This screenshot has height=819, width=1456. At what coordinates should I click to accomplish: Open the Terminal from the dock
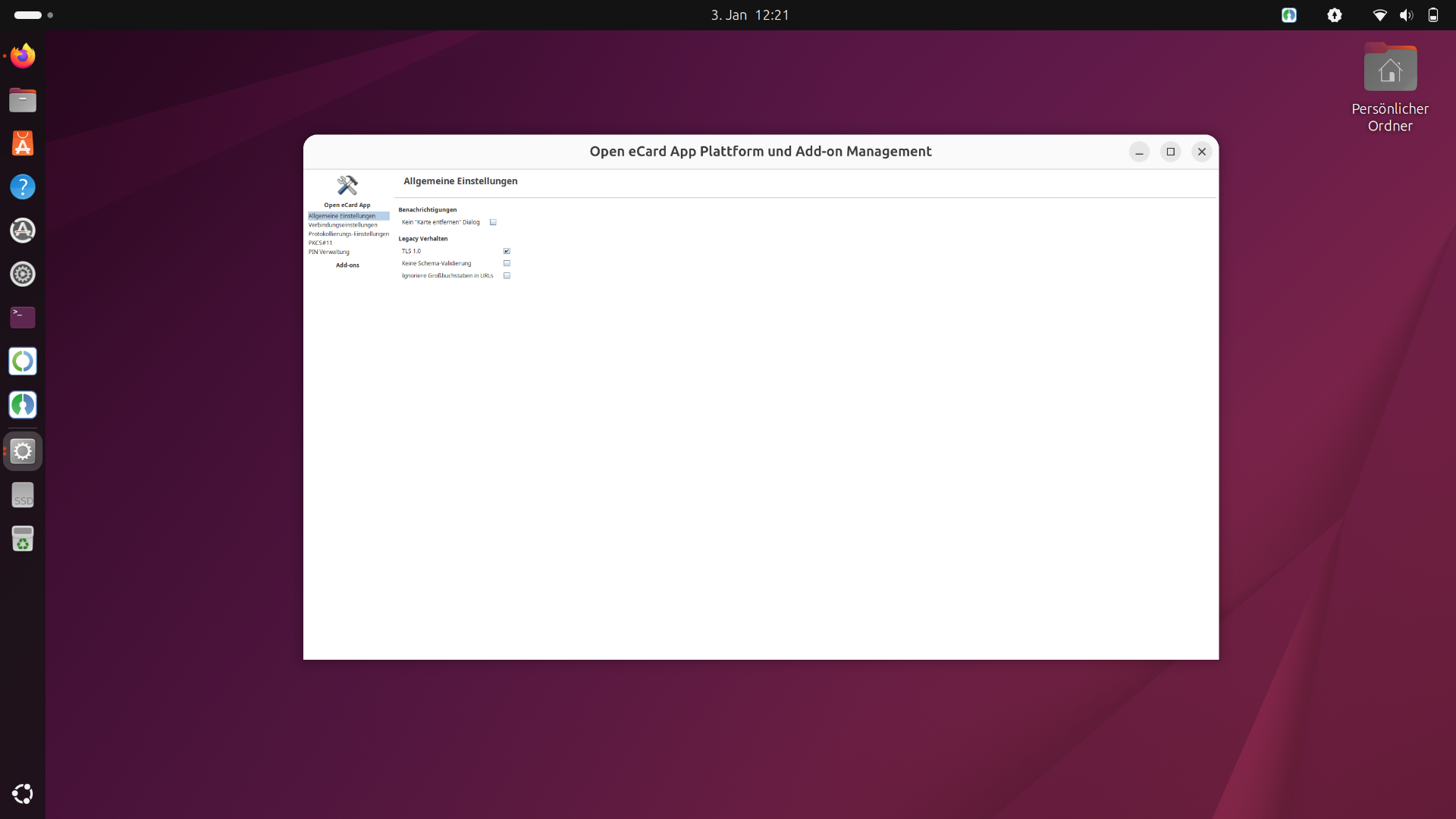23,317
